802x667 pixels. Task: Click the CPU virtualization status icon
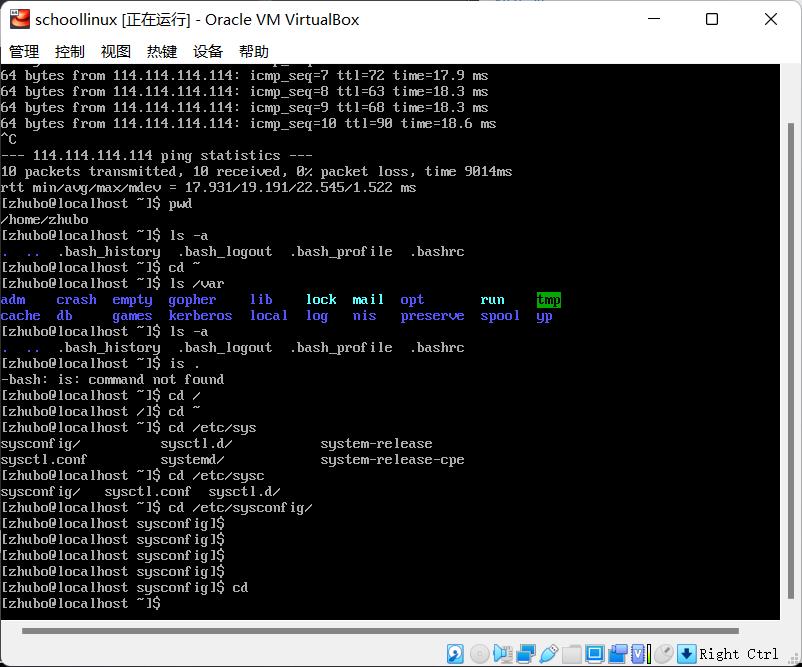point(640,653)
